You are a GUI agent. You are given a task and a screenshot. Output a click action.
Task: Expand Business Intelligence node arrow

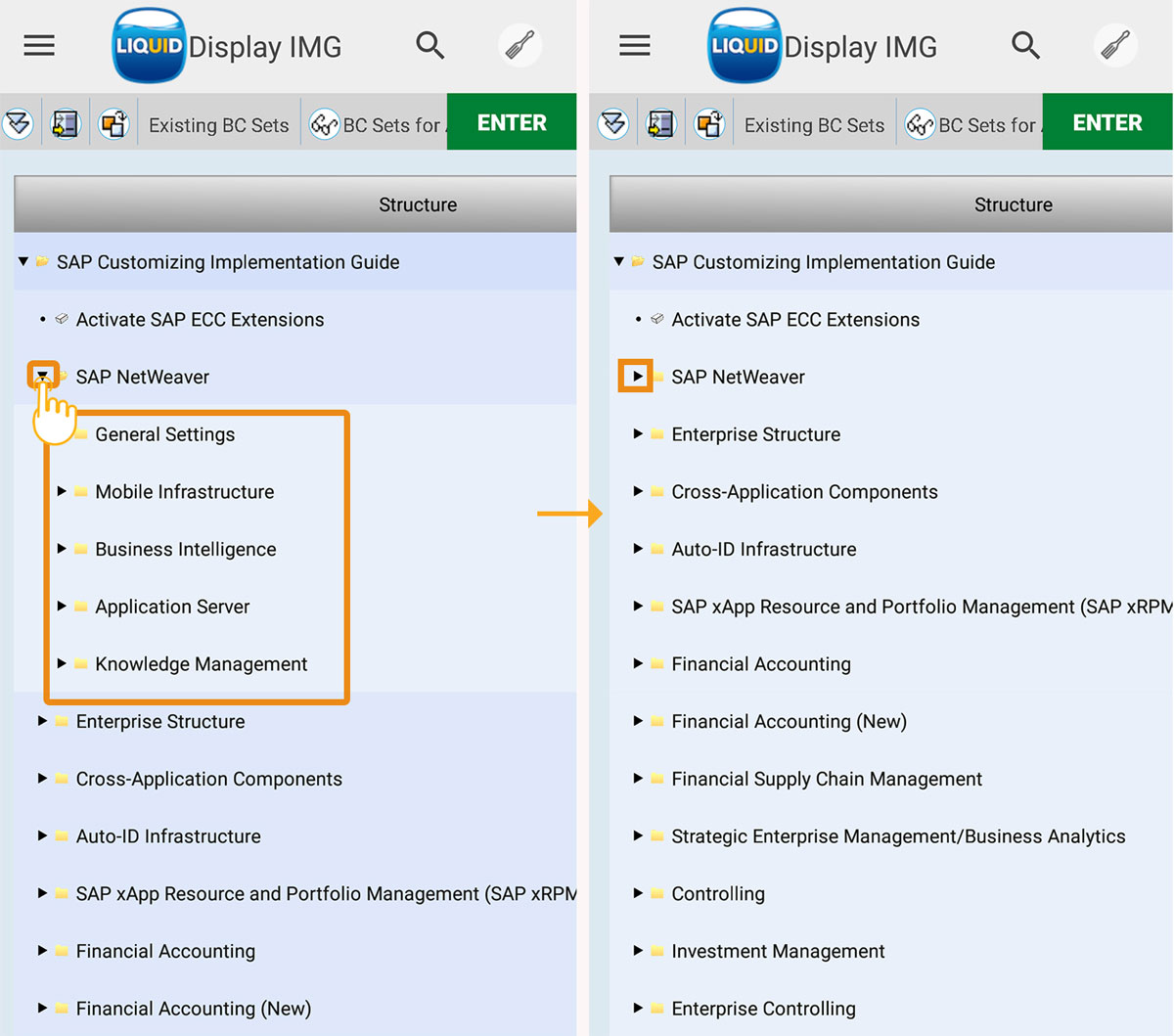(x=62, y=549)
